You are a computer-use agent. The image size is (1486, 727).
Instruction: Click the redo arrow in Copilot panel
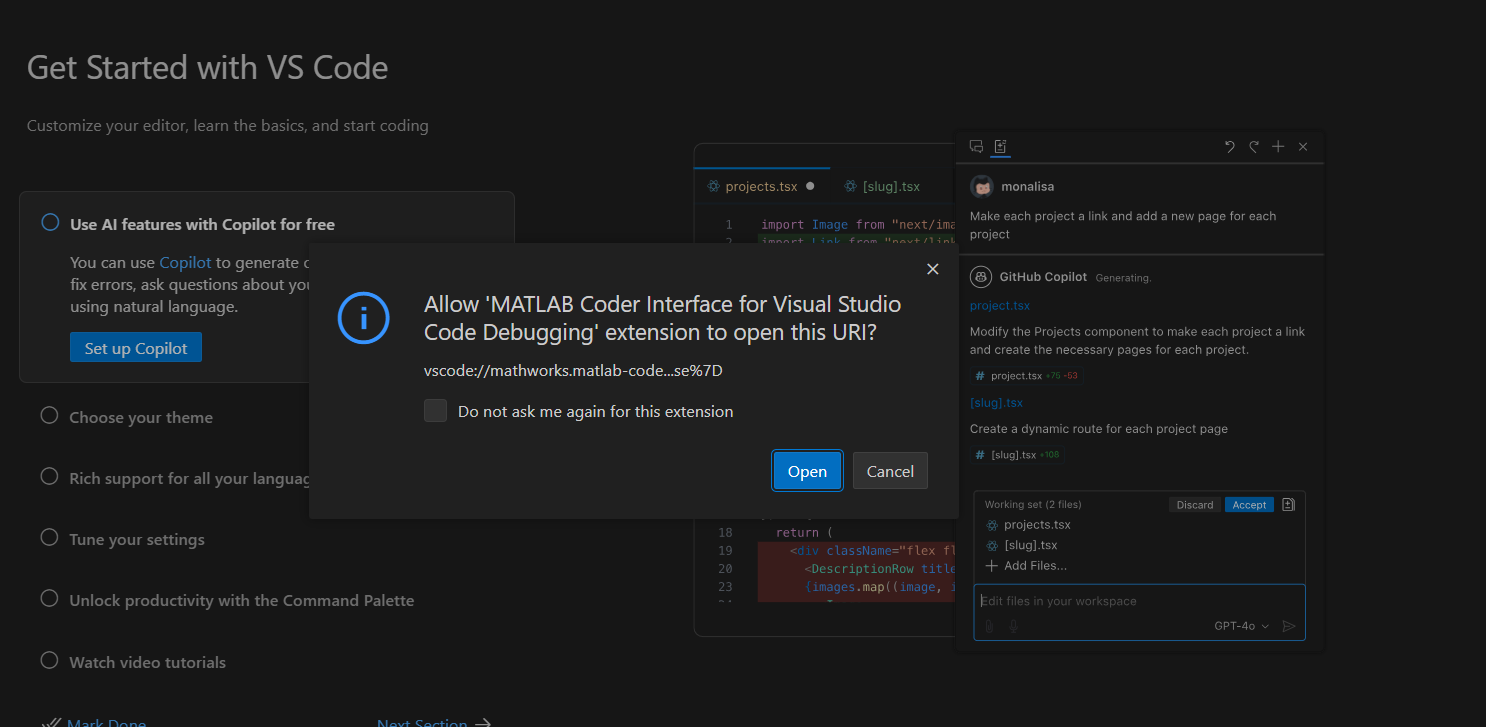1254,147
